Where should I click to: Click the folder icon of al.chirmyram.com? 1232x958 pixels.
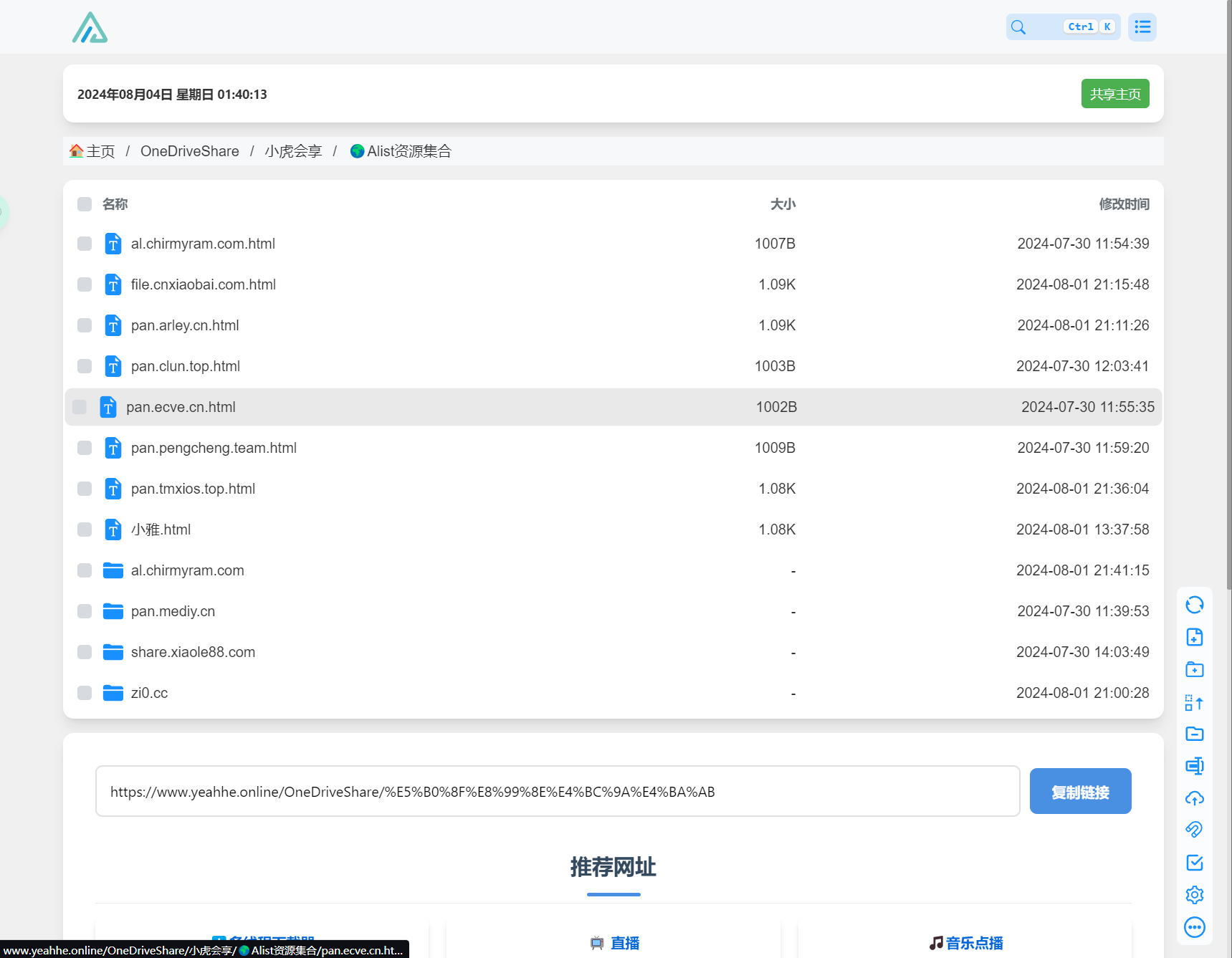point(113,570)
